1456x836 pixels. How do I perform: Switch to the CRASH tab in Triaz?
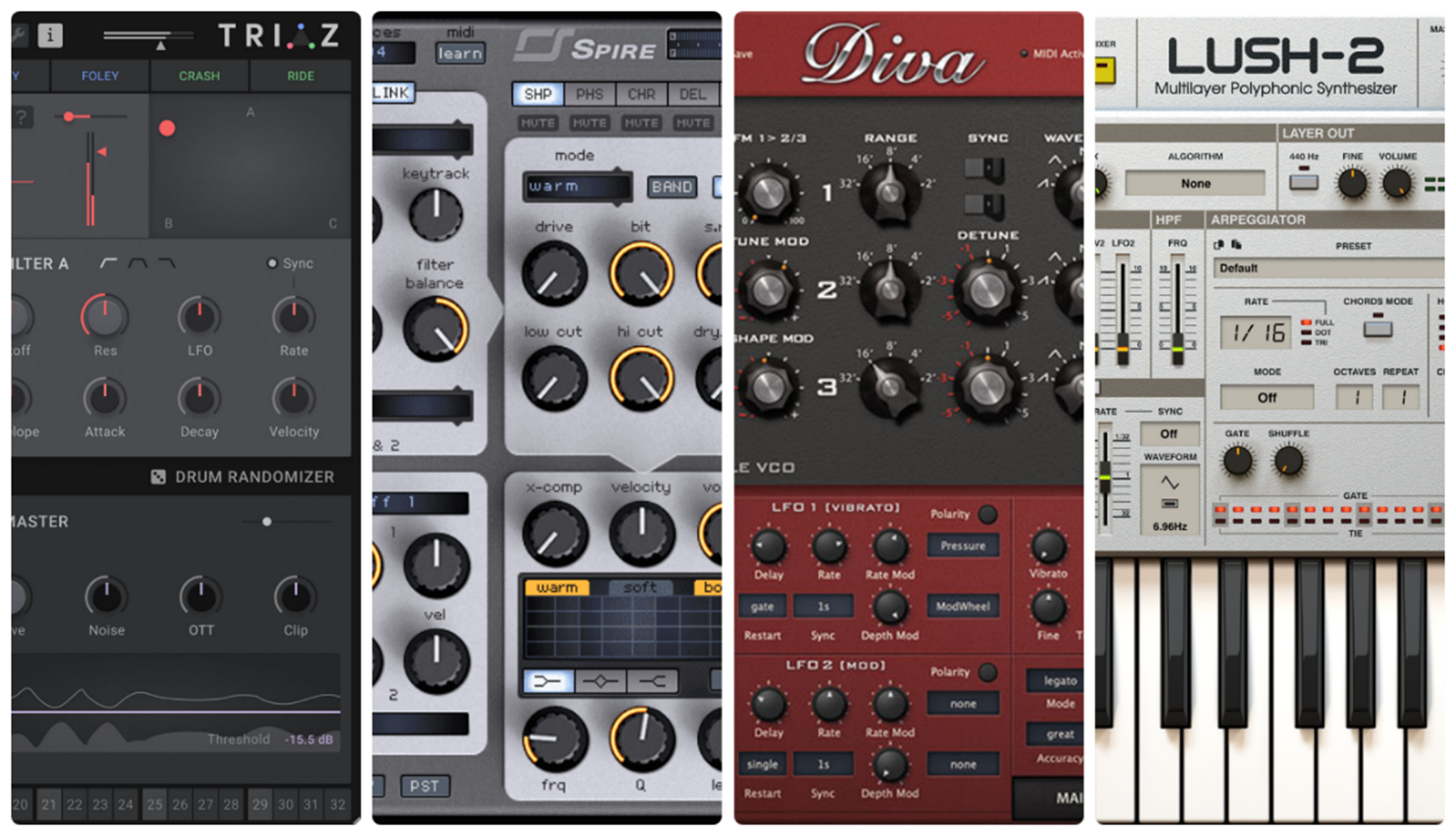pos(200,76)
